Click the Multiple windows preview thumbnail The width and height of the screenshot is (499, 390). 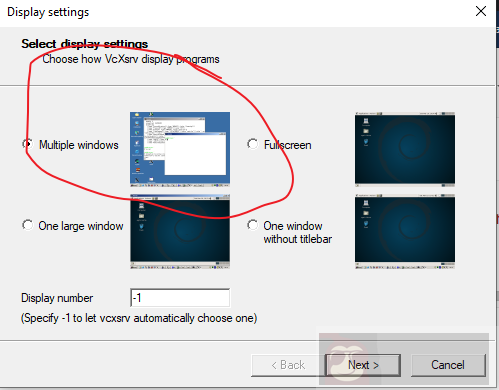(x=180, y=149)
